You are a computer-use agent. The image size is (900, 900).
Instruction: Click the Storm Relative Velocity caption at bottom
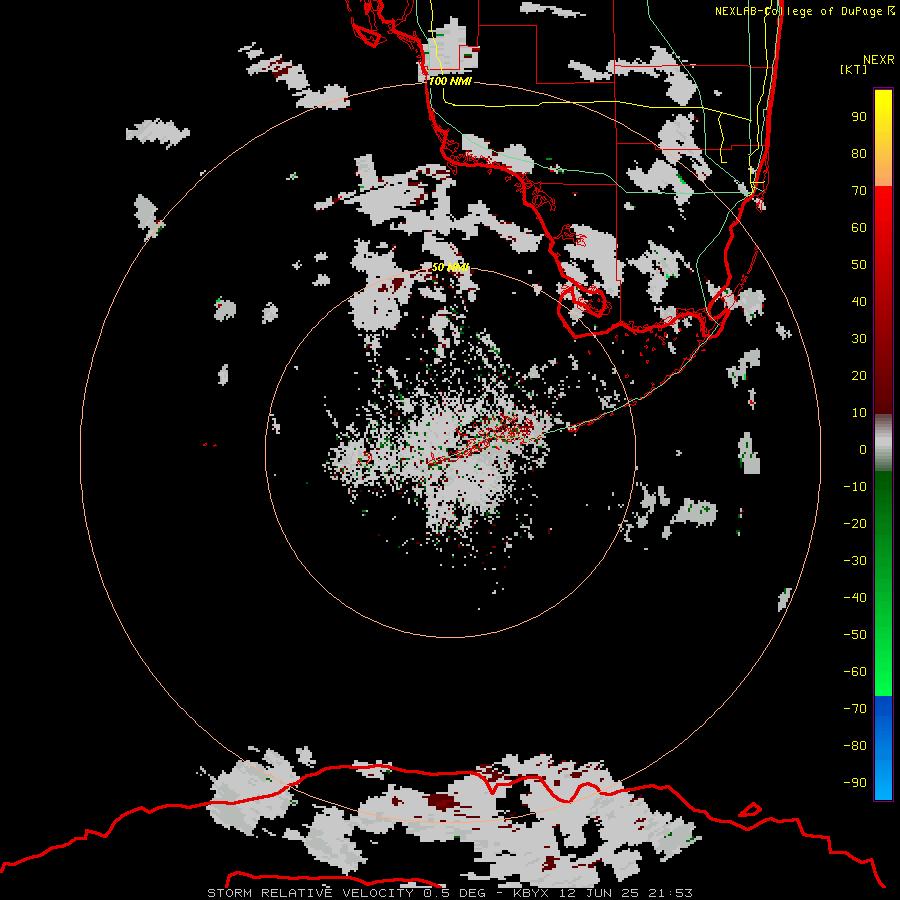click(449, 893)
